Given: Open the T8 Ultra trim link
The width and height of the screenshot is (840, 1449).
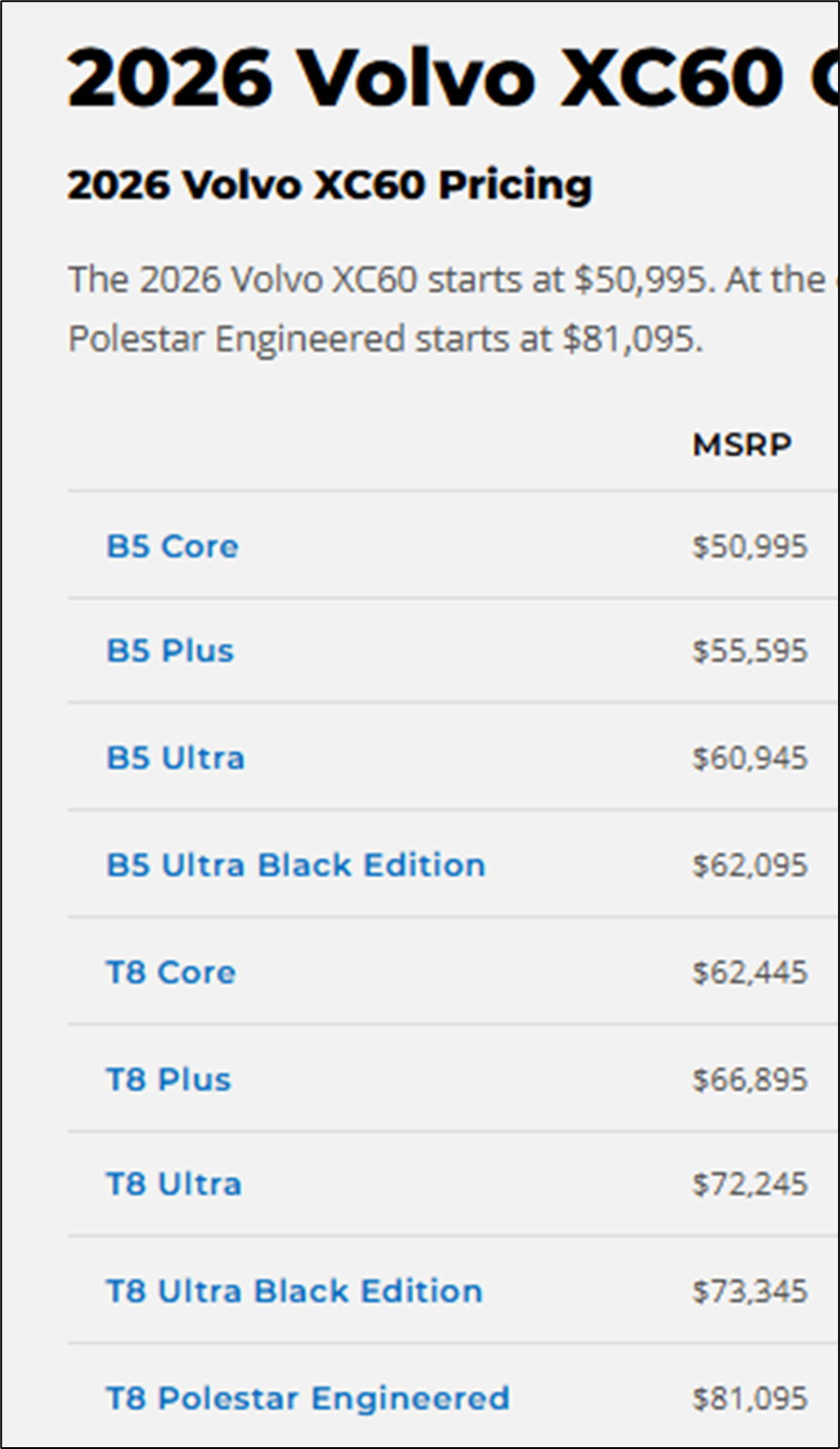Looking at the screenshot, I should 174,1184.
